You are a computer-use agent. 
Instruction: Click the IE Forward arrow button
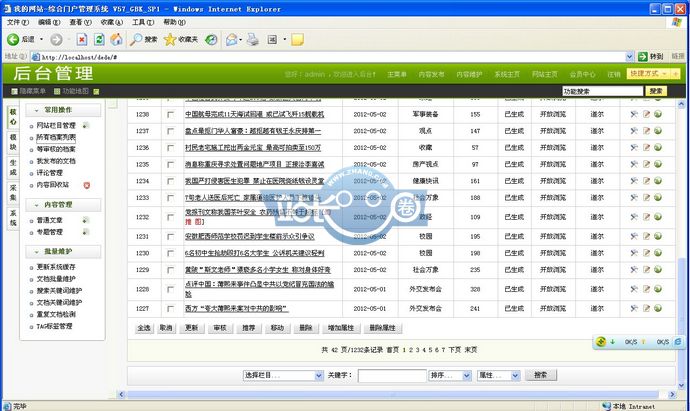pos(56,40)
